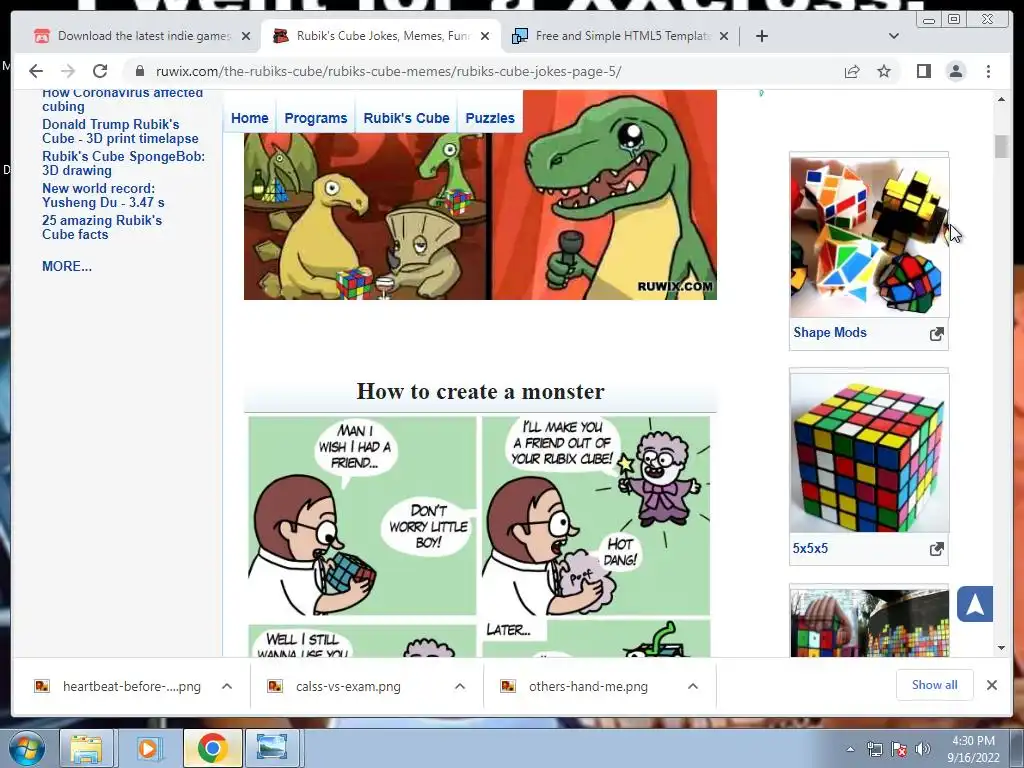1024x768 pixels.
Task: Open the Chrome profile menu
Action: 956,71
